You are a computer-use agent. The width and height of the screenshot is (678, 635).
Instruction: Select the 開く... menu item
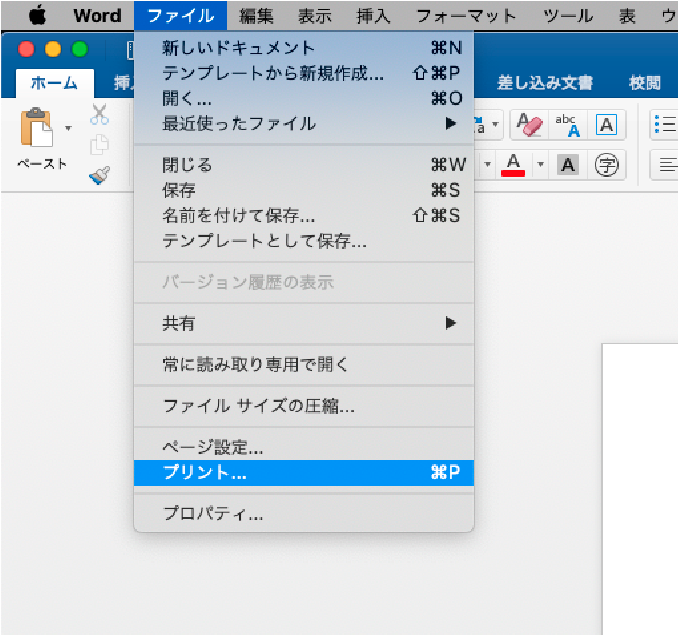click(304, 99)
